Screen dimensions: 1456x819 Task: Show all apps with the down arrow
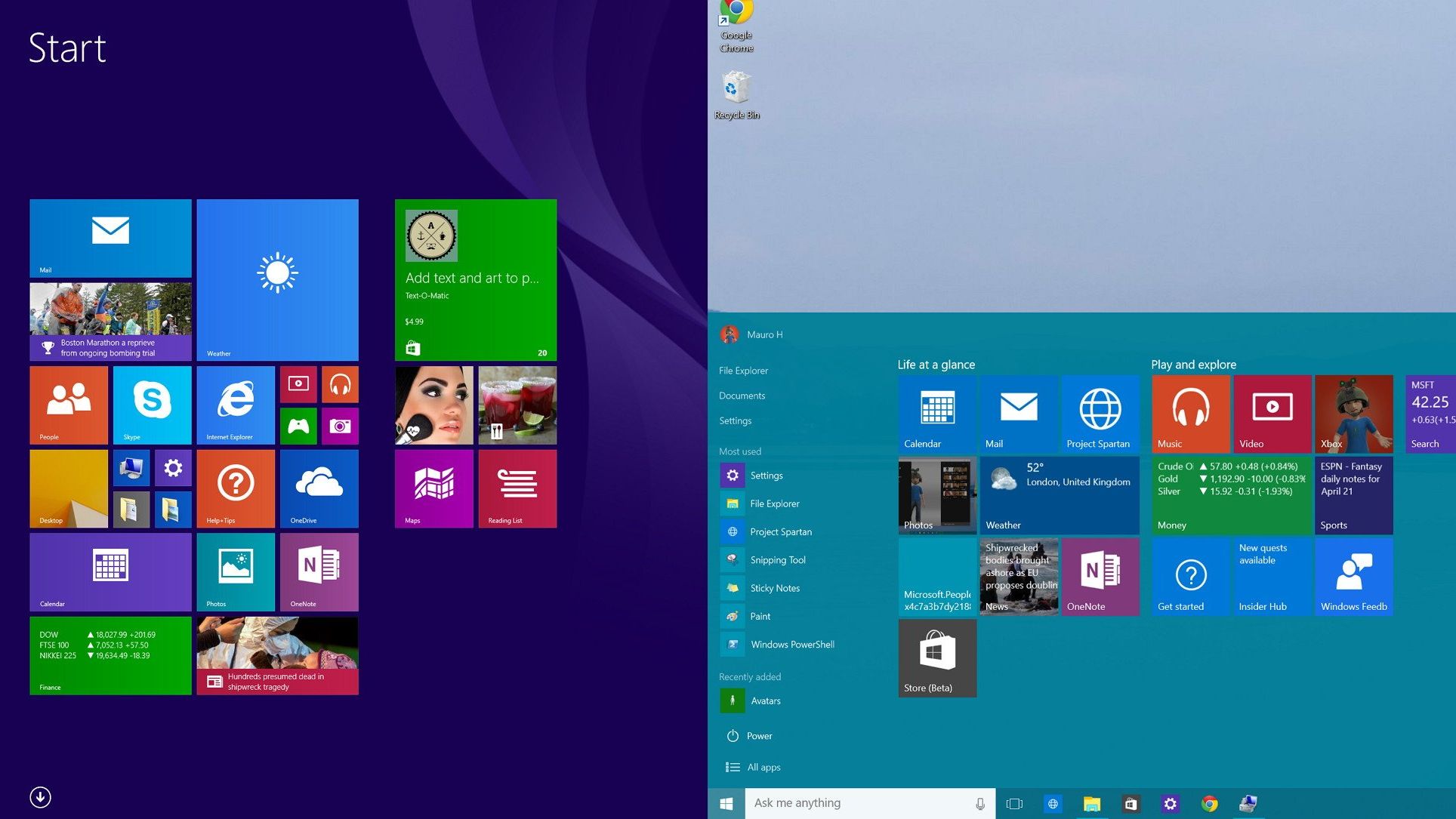[40, 797]
